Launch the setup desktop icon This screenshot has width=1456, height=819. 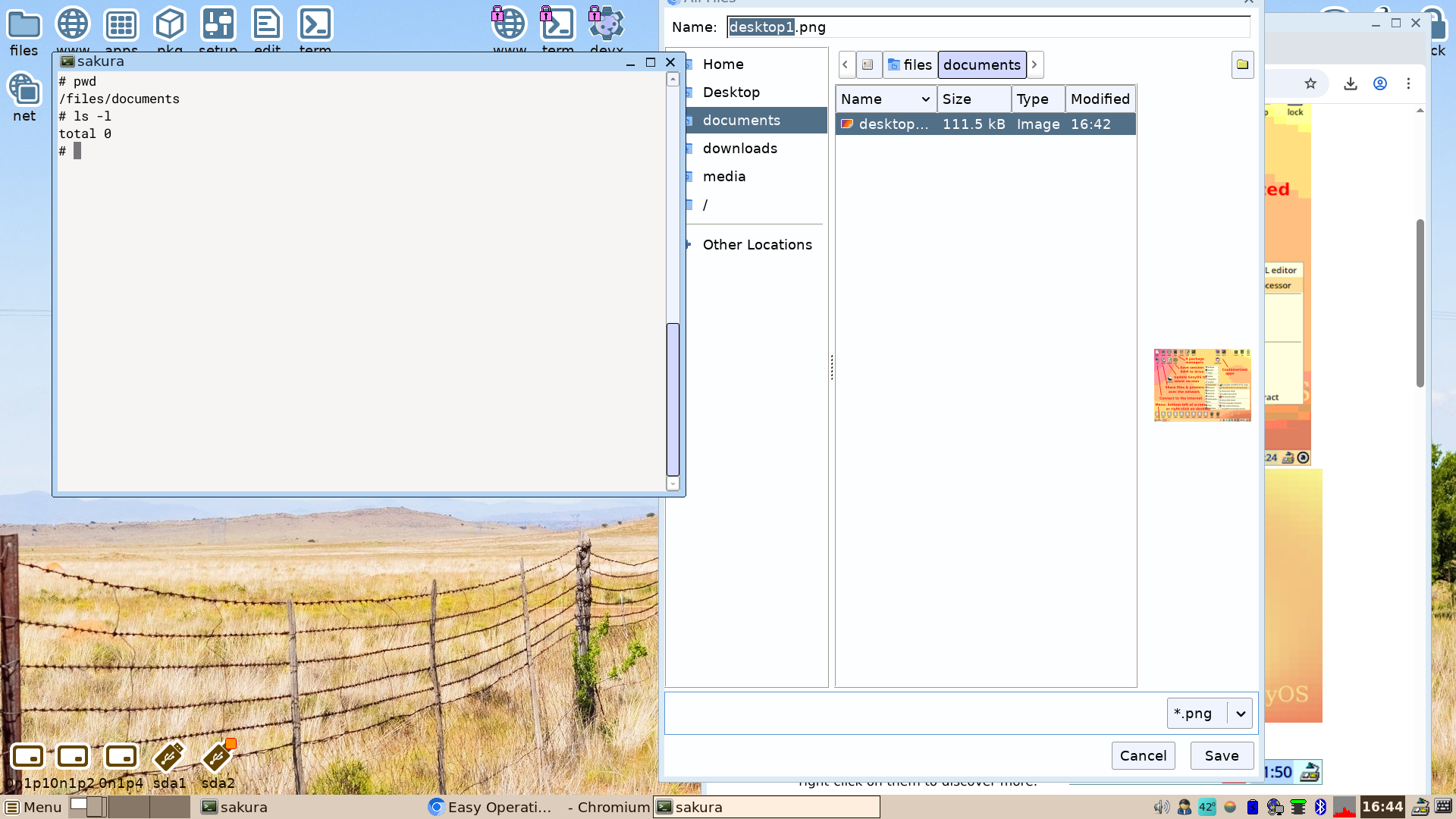point(218,29)
